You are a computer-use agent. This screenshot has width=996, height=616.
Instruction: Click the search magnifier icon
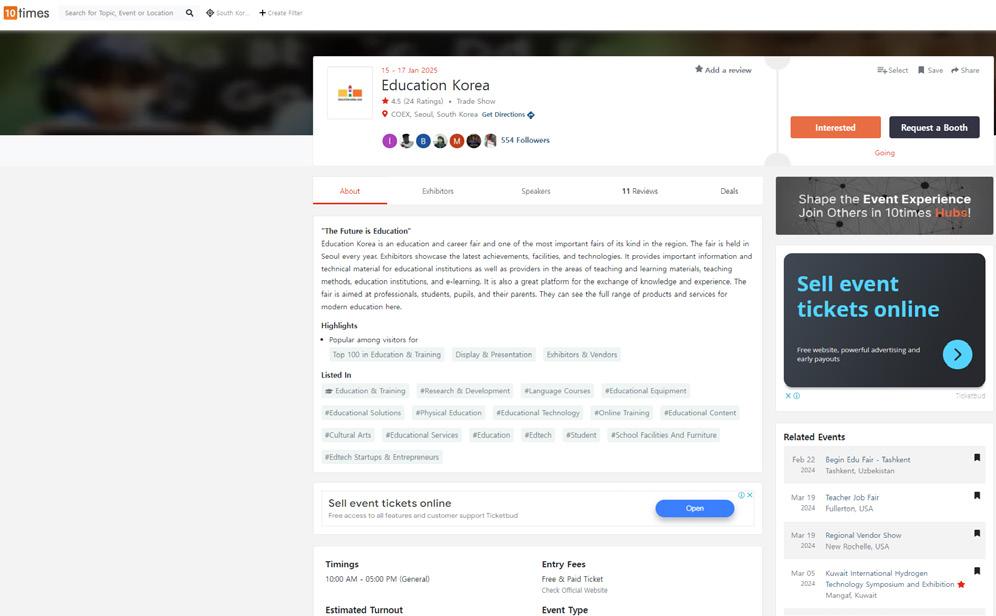(189, 13)
